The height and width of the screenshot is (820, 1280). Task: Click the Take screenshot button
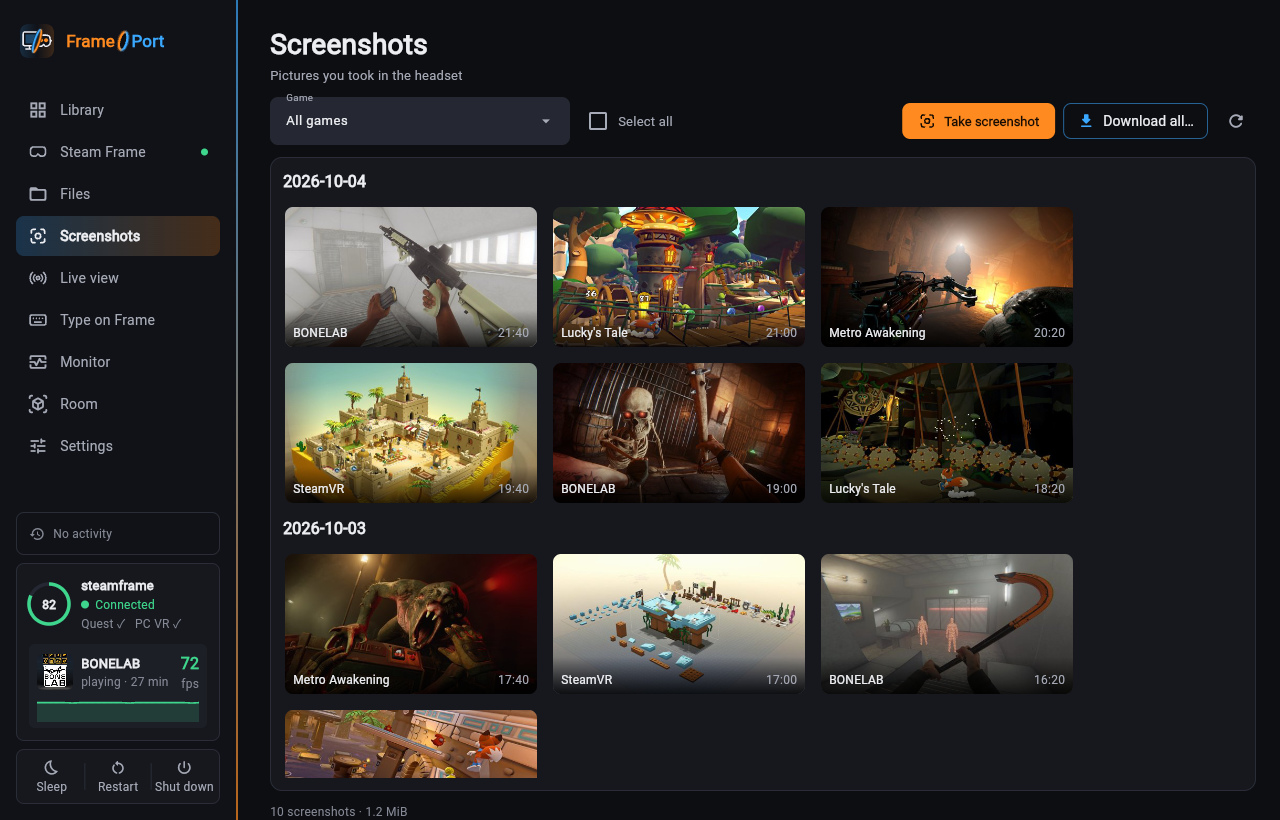[978, 121]
